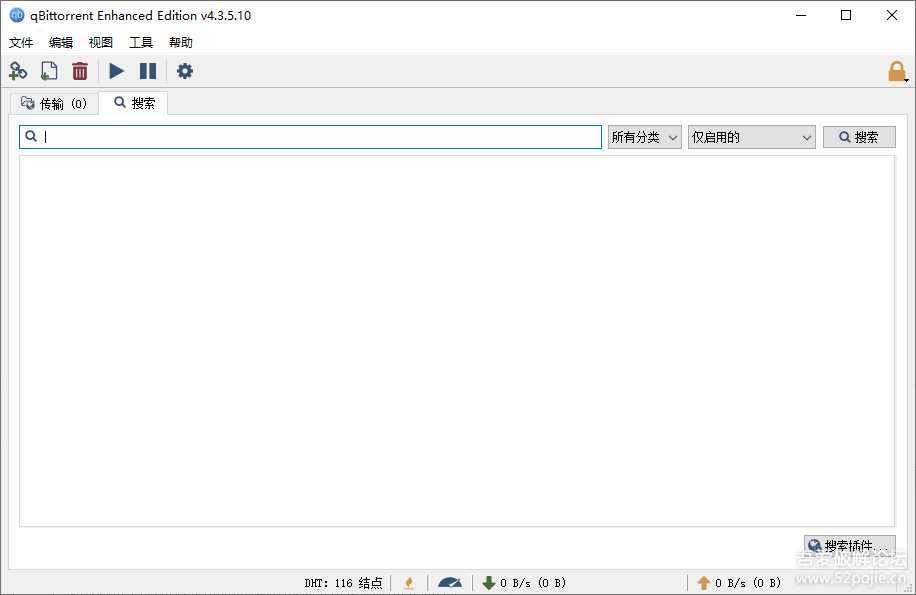Click the red delete torrent trash icon
Screen dimensions: 916x595
coord(80,71)
